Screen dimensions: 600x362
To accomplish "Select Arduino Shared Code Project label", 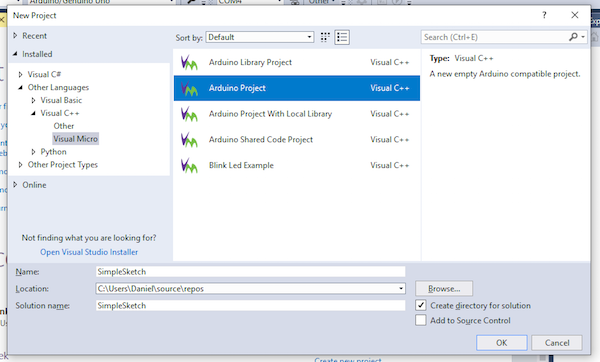I will (261, 140).
